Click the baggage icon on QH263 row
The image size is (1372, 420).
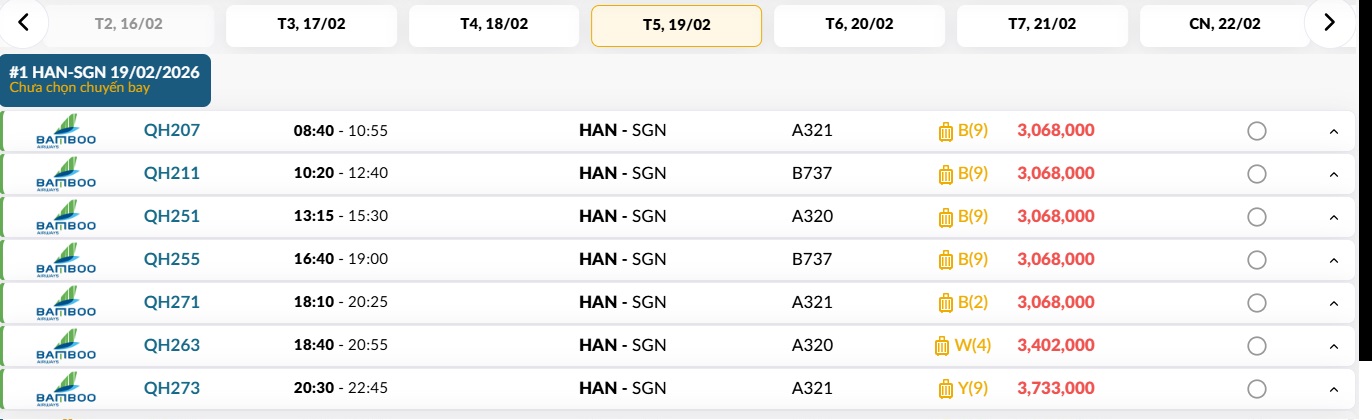(x=940, y=346)
